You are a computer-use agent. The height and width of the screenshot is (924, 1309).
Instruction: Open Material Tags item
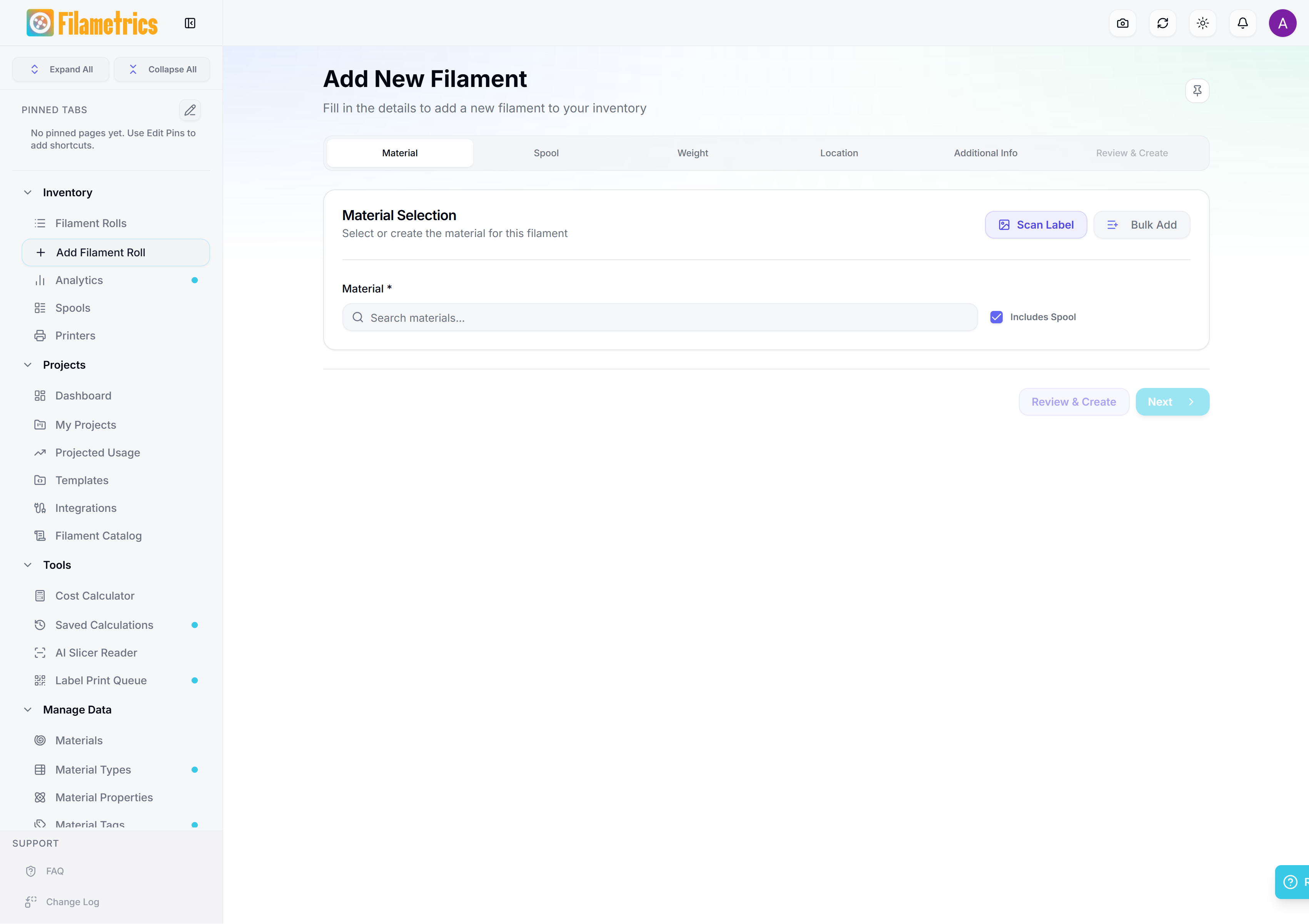[116, 824]
